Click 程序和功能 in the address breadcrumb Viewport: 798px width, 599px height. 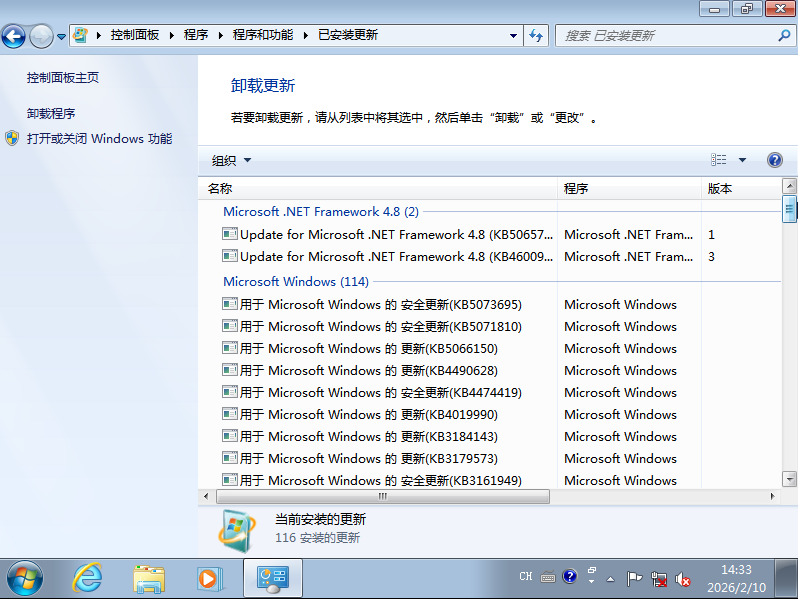click(263, 35)
